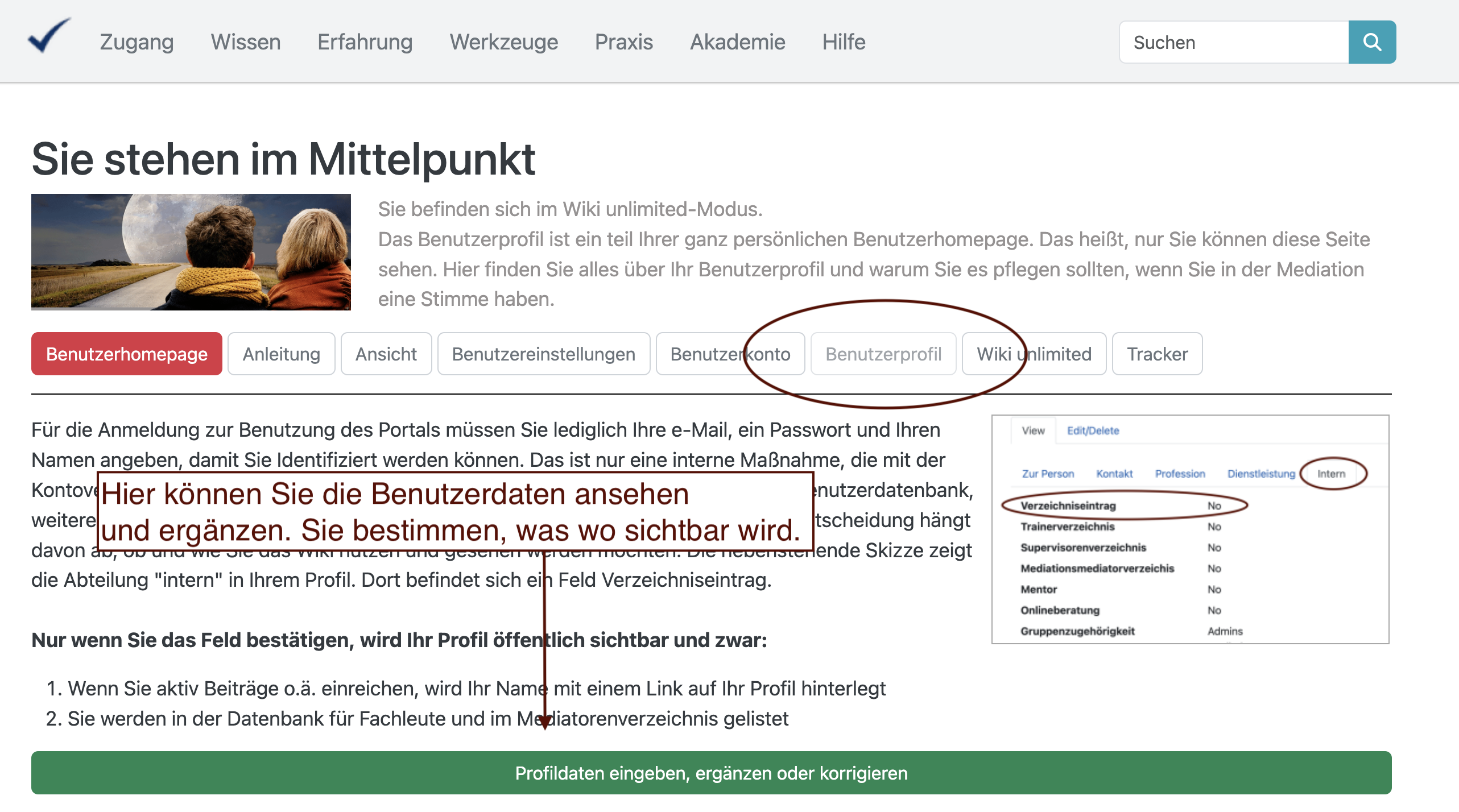
Task: Click the profile settings screenshot thumbnail
Action: pos(1190,529)
